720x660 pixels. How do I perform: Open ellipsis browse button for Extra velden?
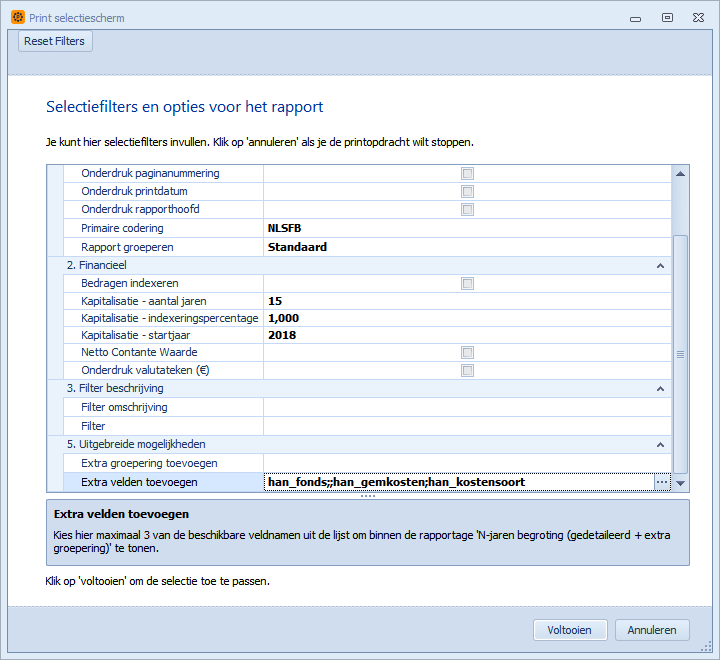pyautogui.click(x=661, y=482)
